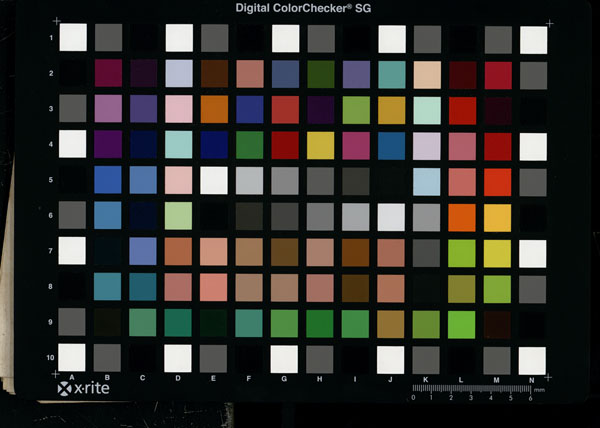Select the mint patch K3
The height and width of the screenshot is (428, 600).
427,111
